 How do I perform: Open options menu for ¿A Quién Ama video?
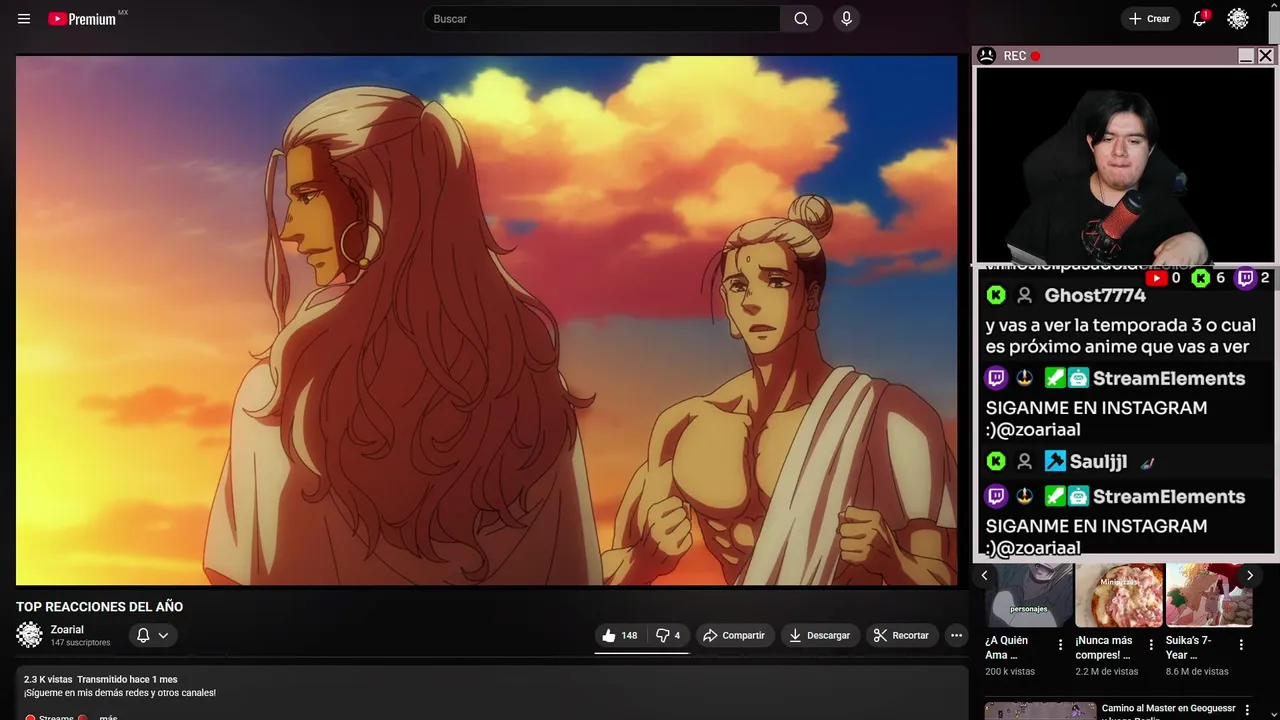click(x=1060, y=645)
